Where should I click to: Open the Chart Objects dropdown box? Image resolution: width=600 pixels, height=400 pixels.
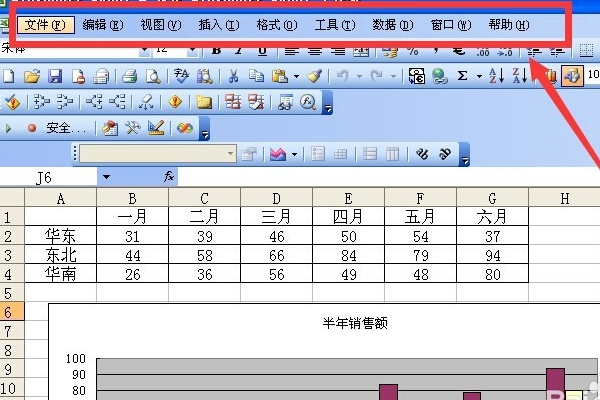[x=158, y=154]
